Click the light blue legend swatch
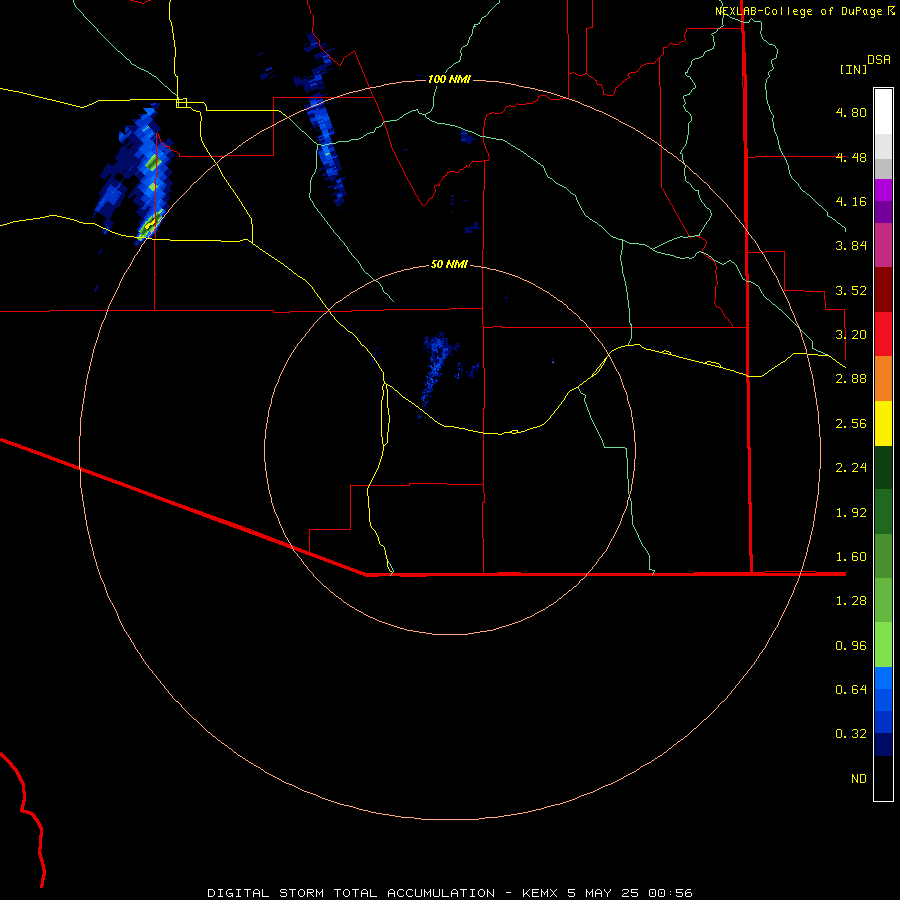The image size is (900, 900). coord(883,678)
